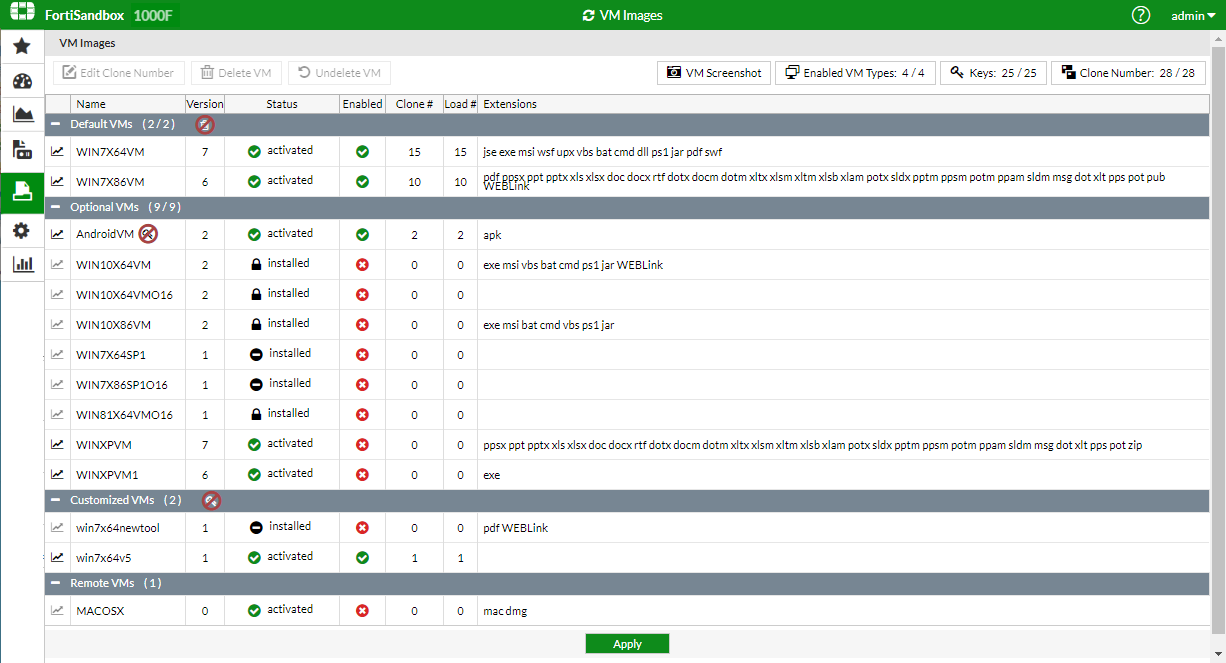
Task: Collapse the Default VMs group
Action: coord(56,124)
